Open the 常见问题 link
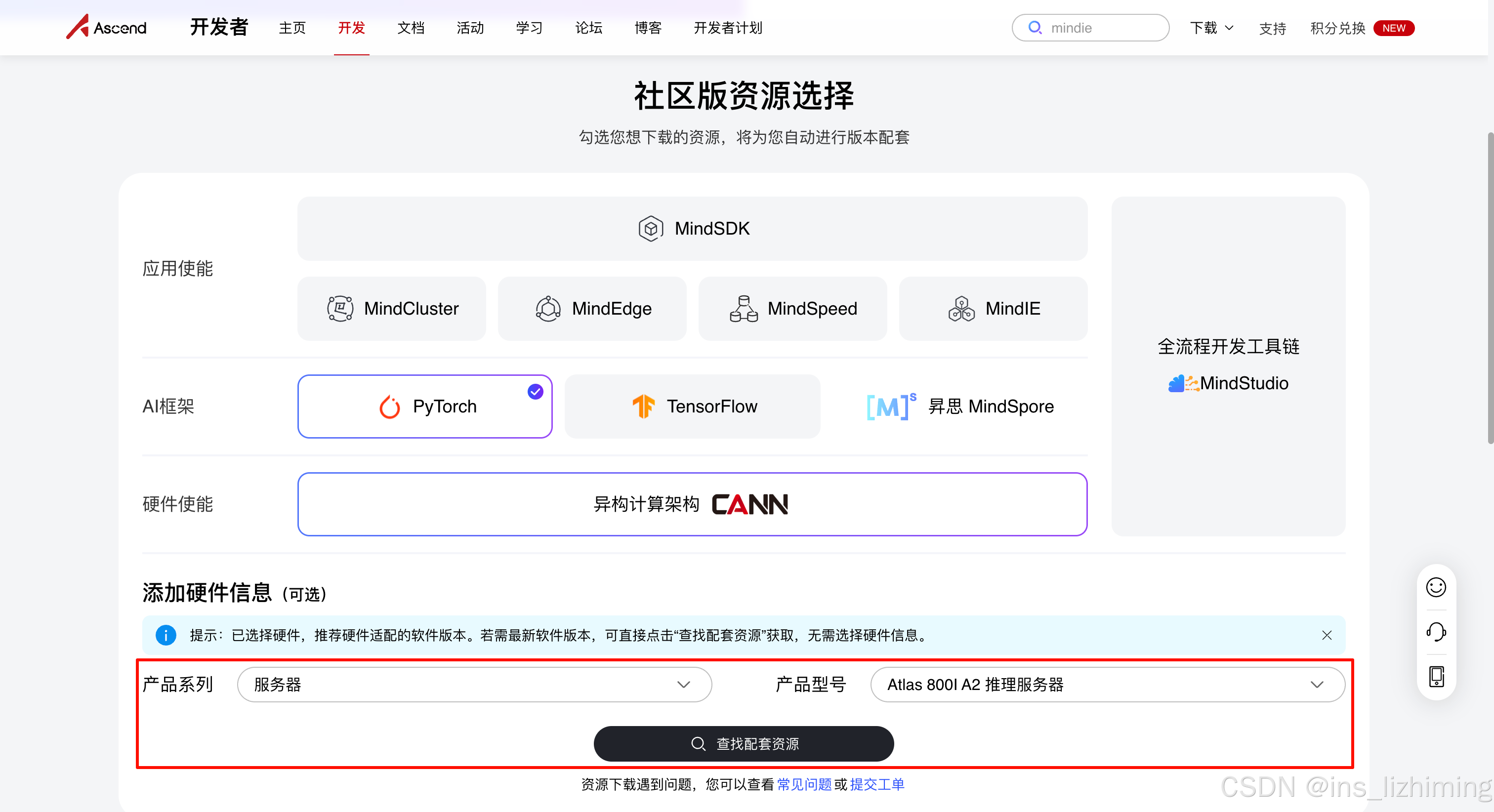This screenshot has width=1494, height=812. pos(804,784)
